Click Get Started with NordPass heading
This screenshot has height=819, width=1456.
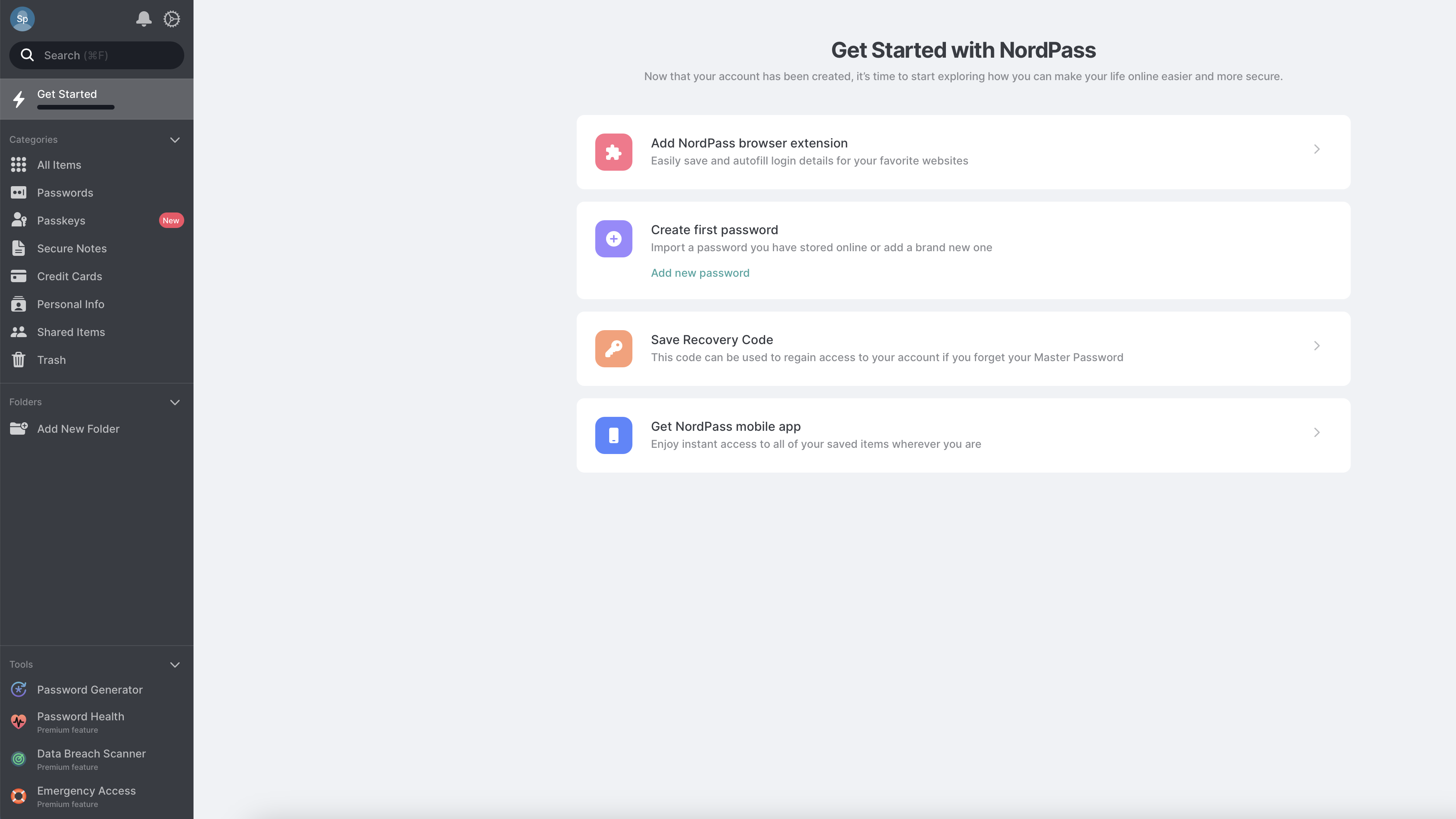coord(963,50)
